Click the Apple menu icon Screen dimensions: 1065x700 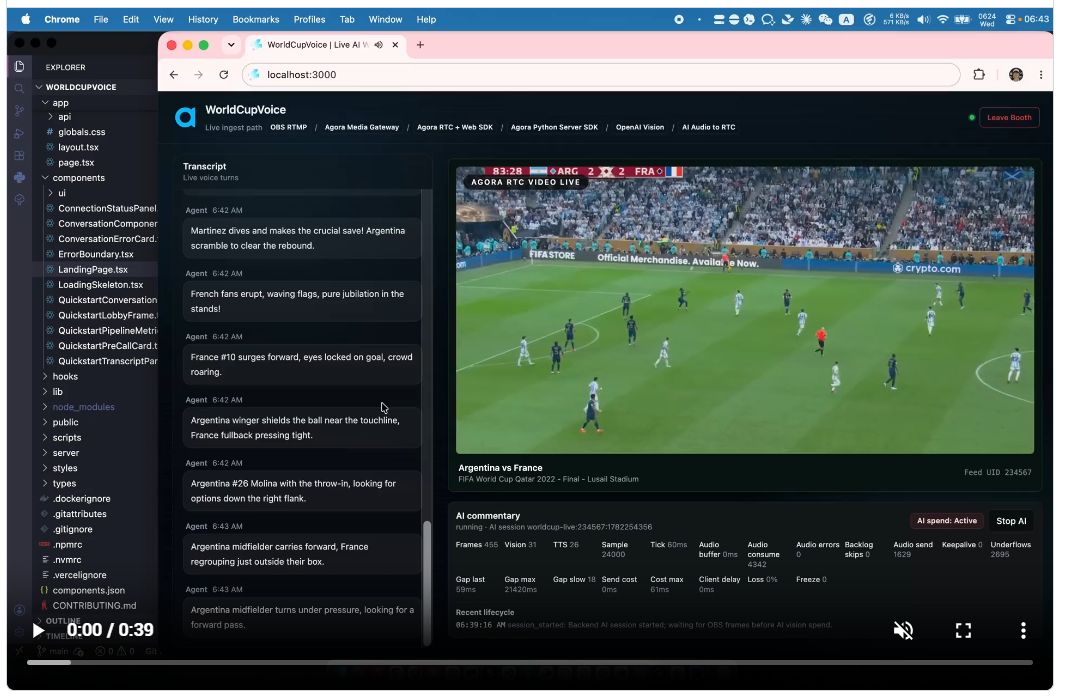tap(25, 19)
